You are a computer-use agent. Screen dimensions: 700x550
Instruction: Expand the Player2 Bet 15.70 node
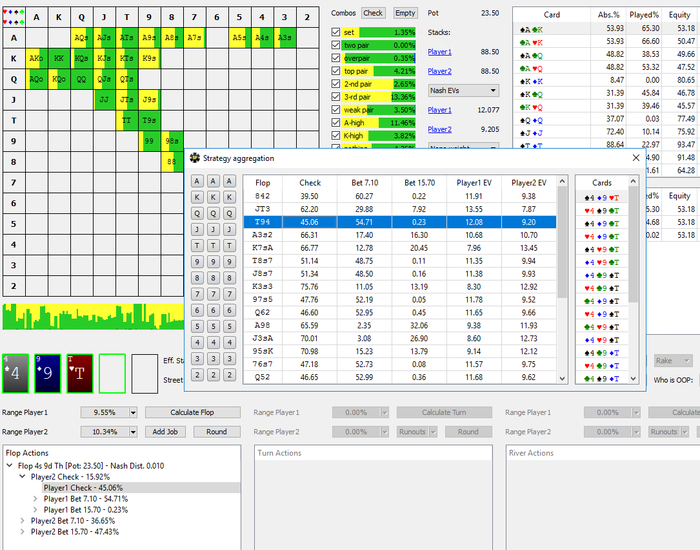tap(22, 532)
